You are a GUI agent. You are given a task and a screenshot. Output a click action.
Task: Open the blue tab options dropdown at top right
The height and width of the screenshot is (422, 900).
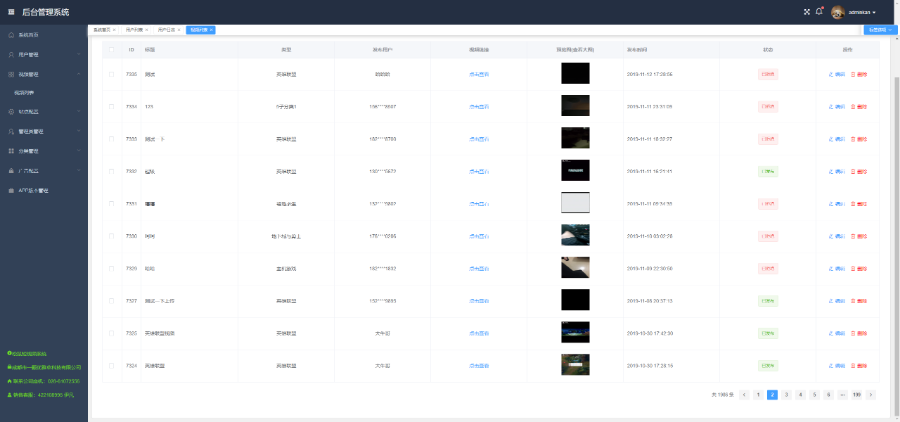[x=877, y=30]
